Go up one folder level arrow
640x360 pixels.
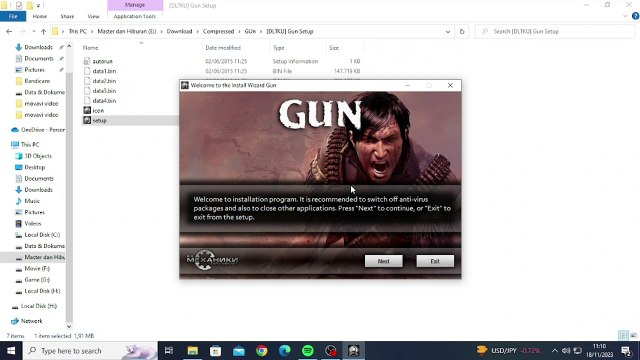point(43,31)
